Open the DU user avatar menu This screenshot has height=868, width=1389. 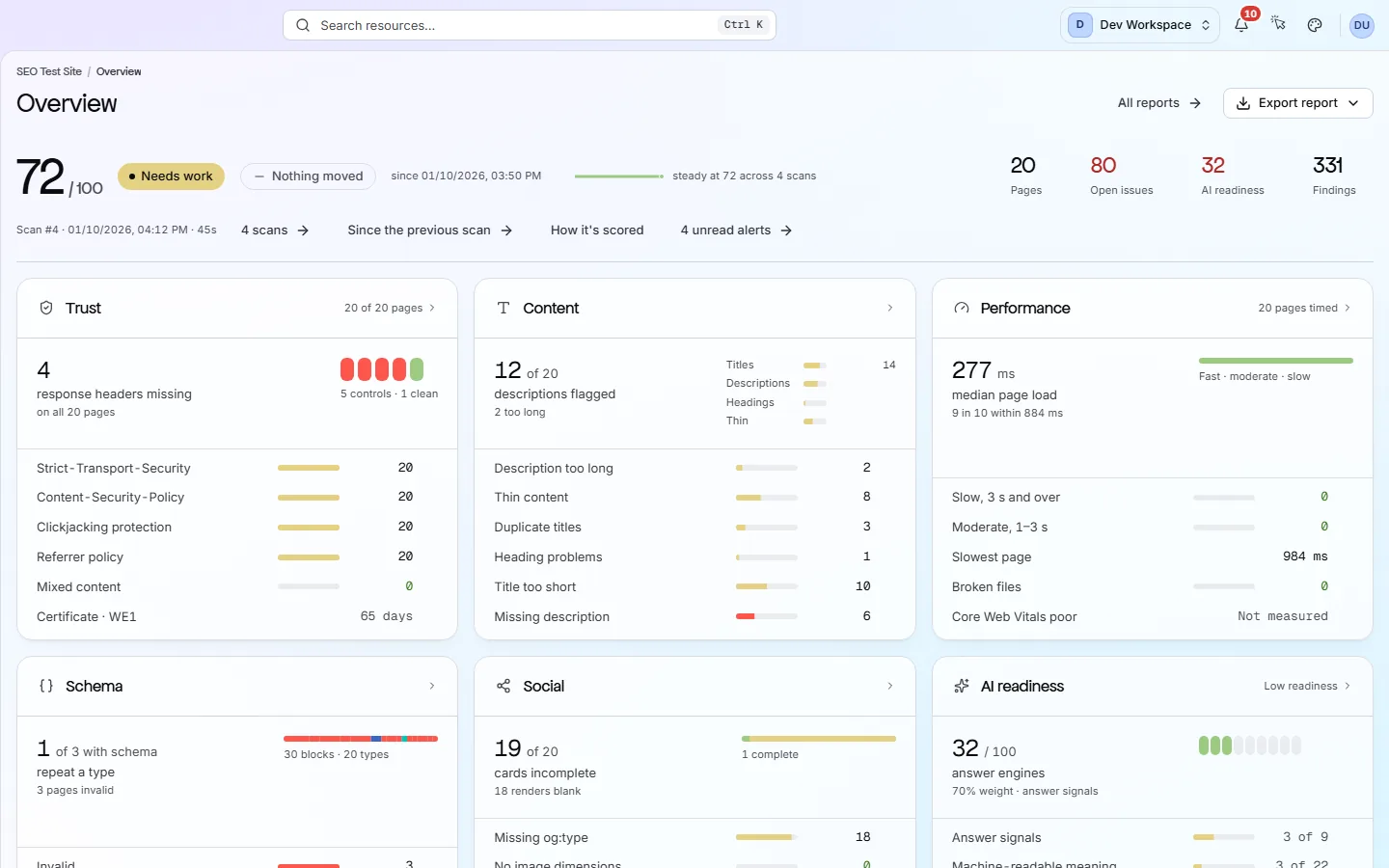tap(1362, 25)
